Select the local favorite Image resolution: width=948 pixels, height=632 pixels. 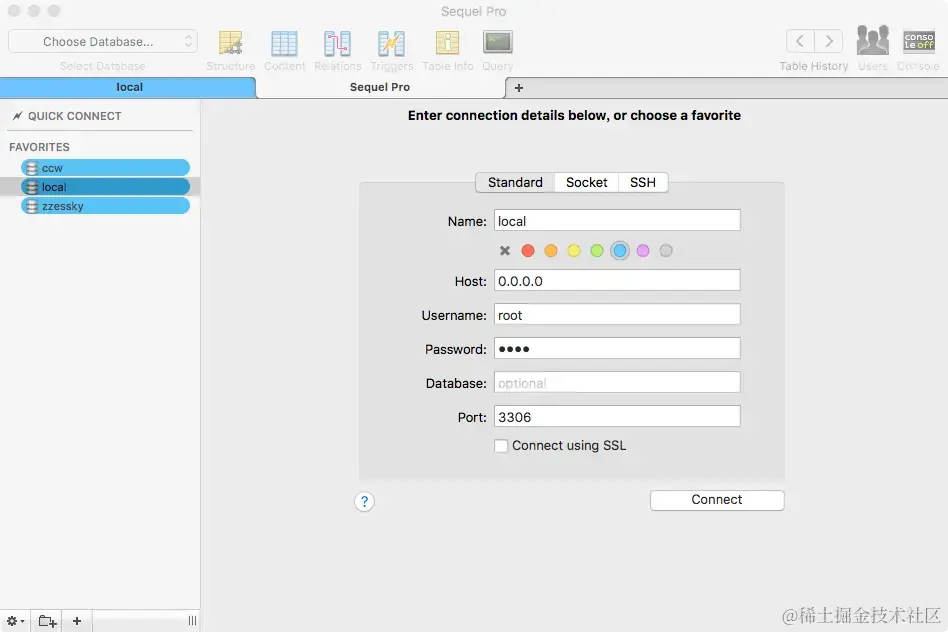coord(105,187)
